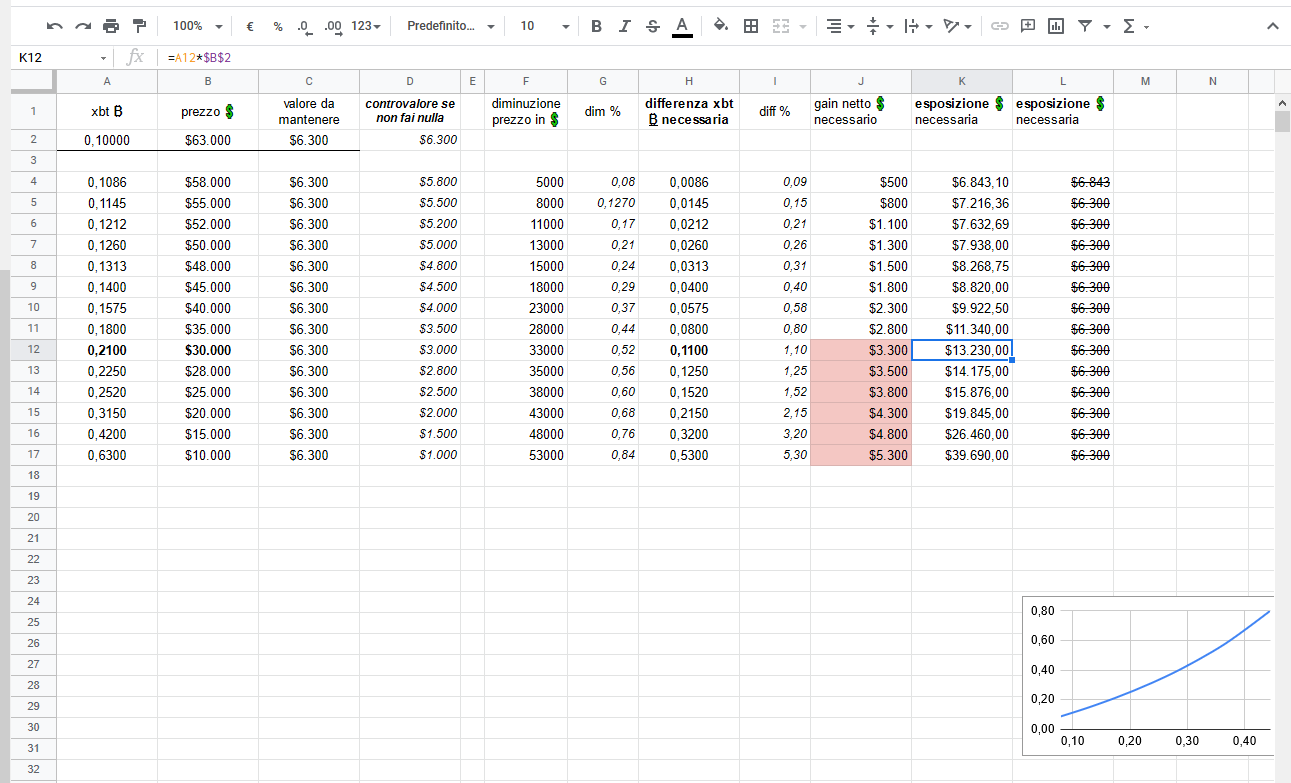Toggle strikethrough formatting

pos(653,26)
